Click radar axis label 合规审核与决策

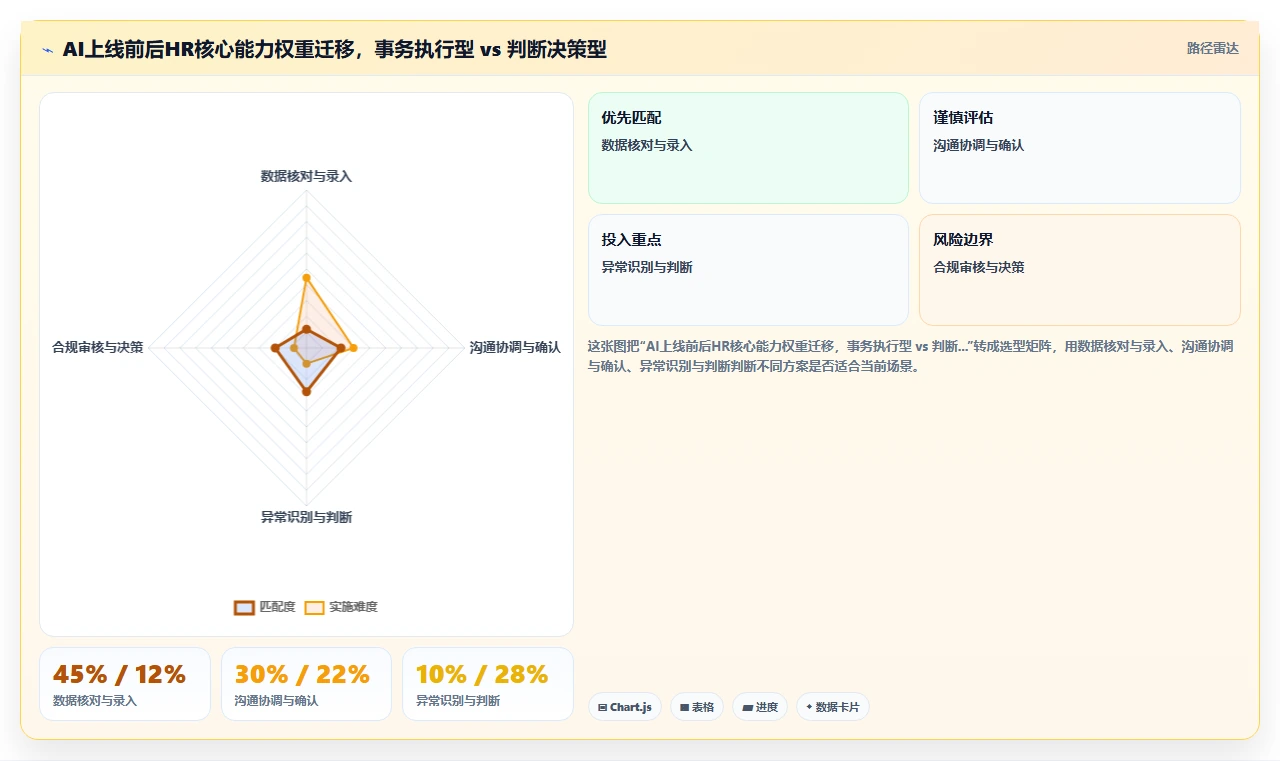click(97, 347)
